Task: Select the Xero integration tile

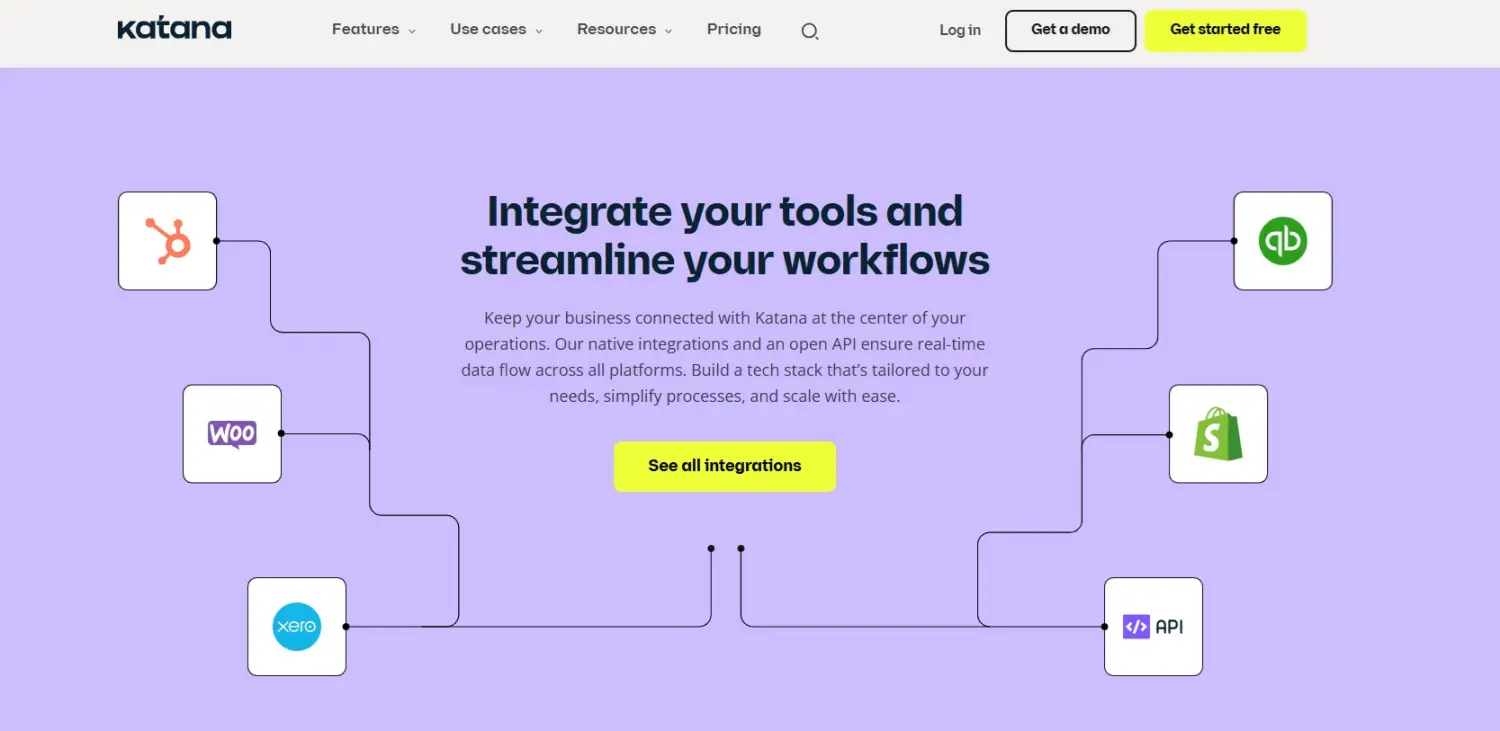Action: click(x=297, y=626)
